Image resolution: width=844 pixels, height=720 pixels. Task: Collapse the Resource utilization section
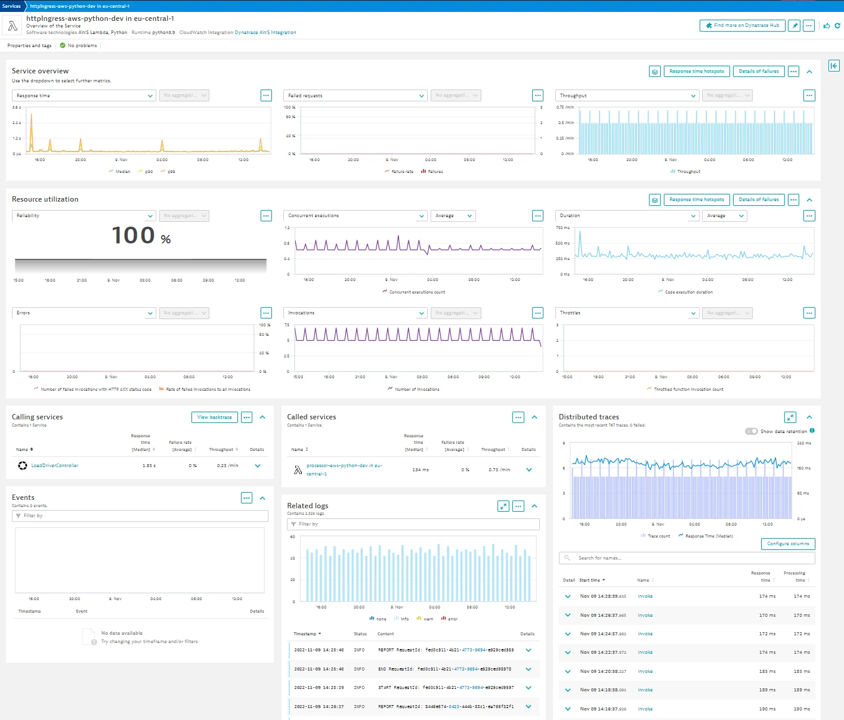coord(809,198)
